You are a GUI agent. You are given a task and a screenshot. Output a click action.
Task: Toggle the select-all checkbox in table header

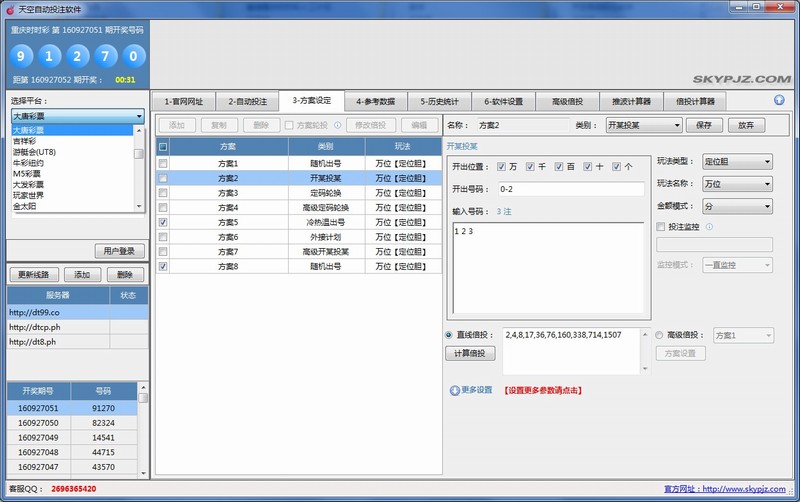click(x=163, y=147)
